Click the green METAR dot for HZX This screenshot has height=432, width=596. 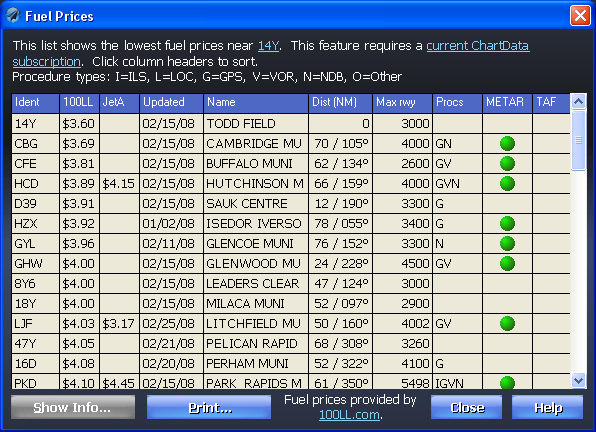pyautogui.click(x=507, y=223)
